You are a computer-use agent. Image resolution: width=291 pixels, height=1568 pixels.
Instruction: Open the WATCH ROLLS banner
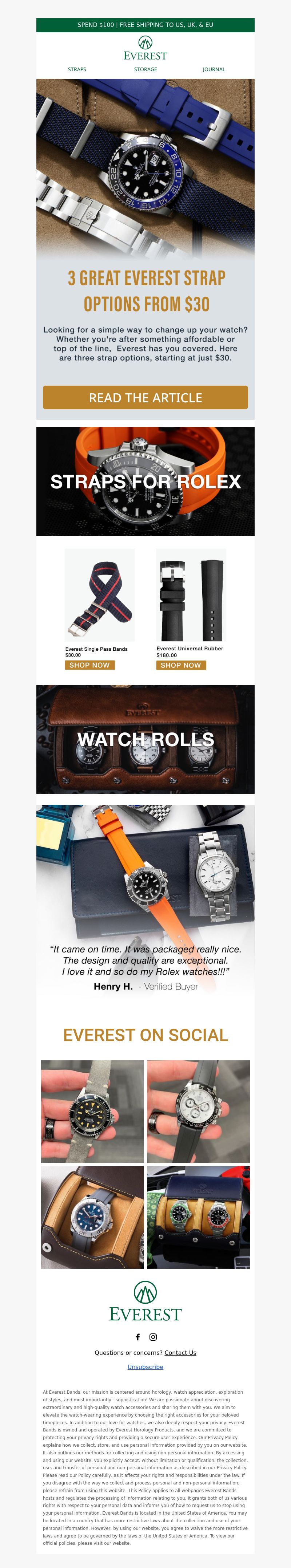pos(145,739)
